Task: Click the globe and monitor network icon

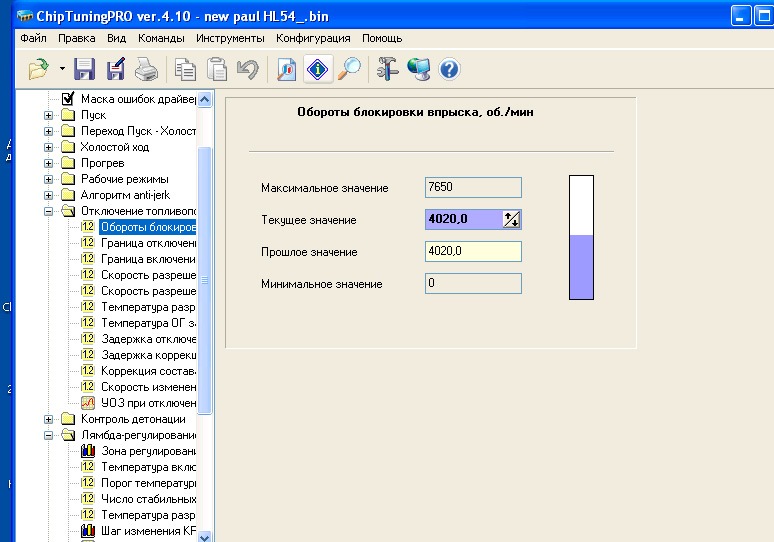Action: coord(419,69)
